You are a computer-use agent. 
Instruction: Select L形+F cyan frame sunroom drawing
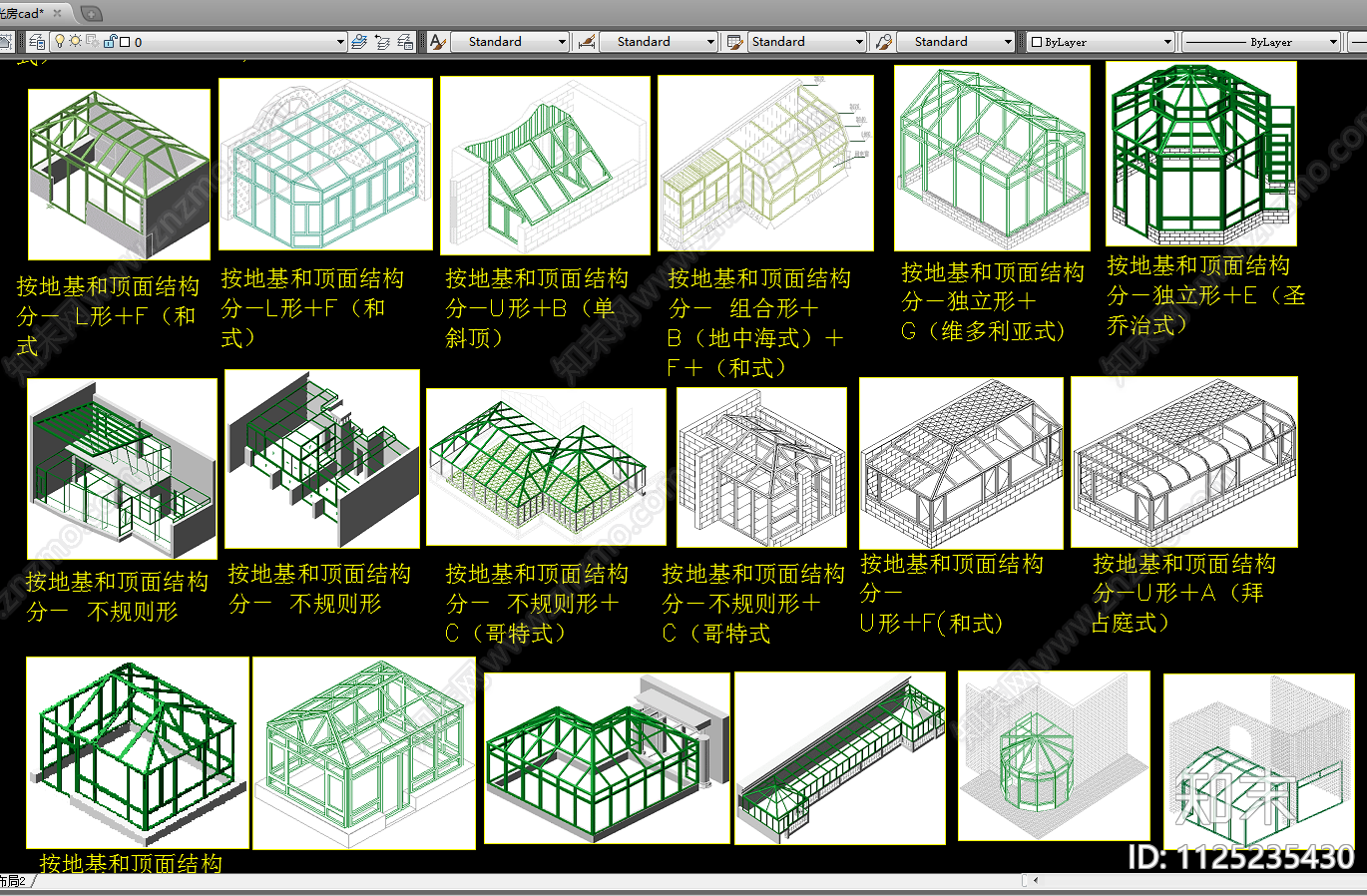tap(325, 165)
